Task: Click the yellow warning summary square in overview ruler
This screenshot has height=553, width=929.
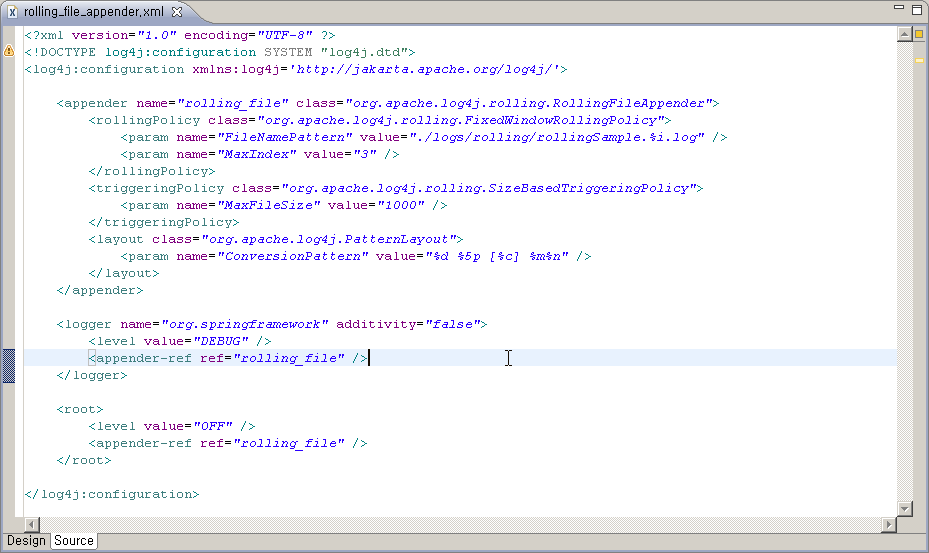Action: (x=918, y=34)
